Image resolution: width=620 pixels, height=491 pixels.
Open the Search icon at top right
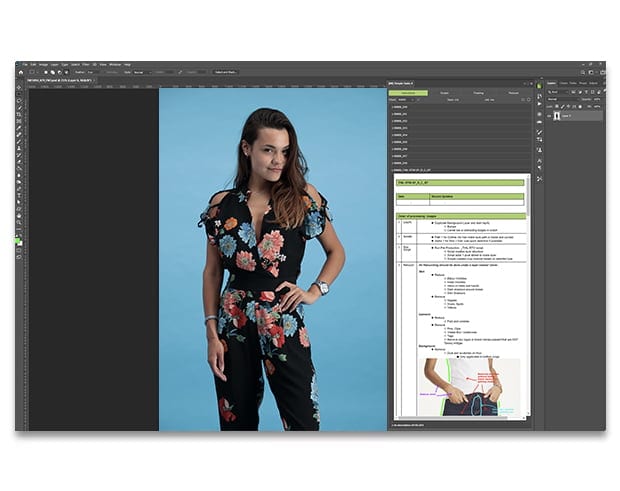click(582, 72)
